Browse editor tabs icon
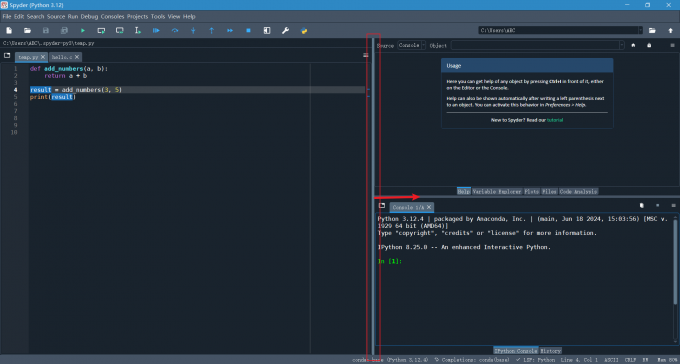Screen dimensions: 680x364 [7, 56]
